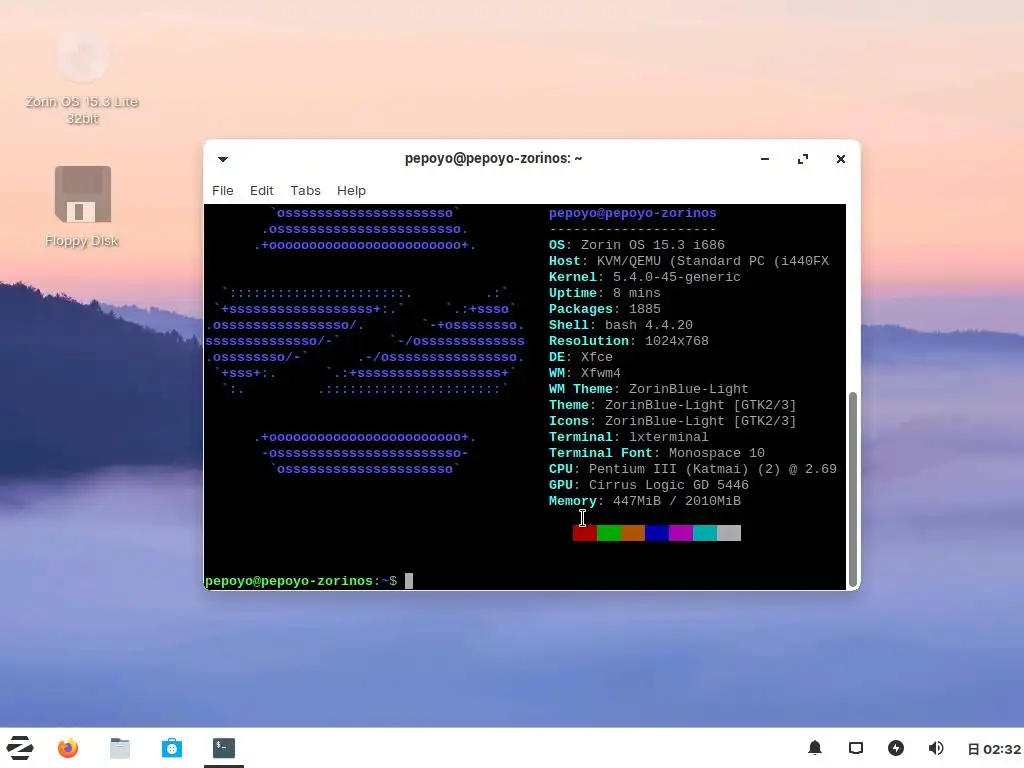Close the terminal window

[x=840, y=159]
